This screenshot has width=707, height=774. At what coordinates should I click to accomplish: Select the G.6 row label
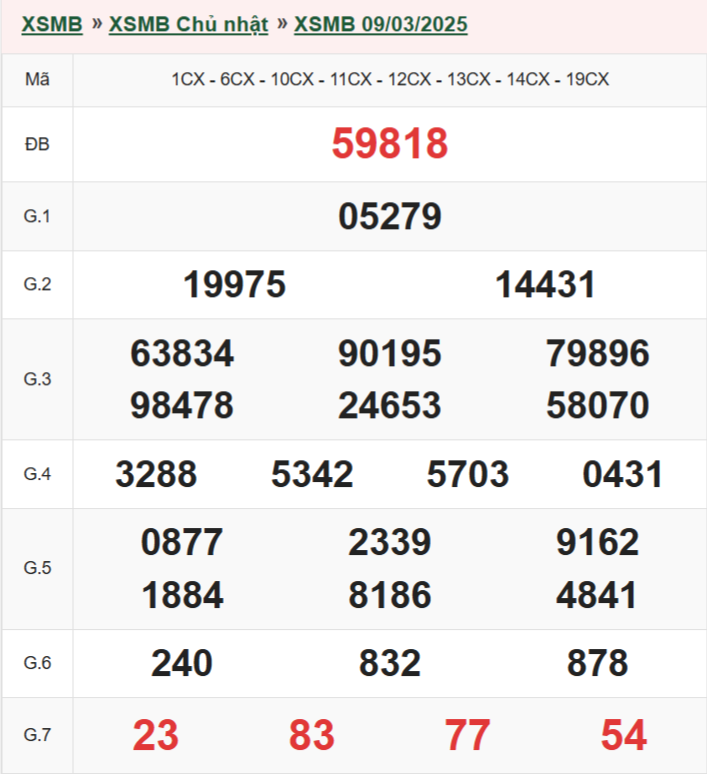(x=38, y=662)
